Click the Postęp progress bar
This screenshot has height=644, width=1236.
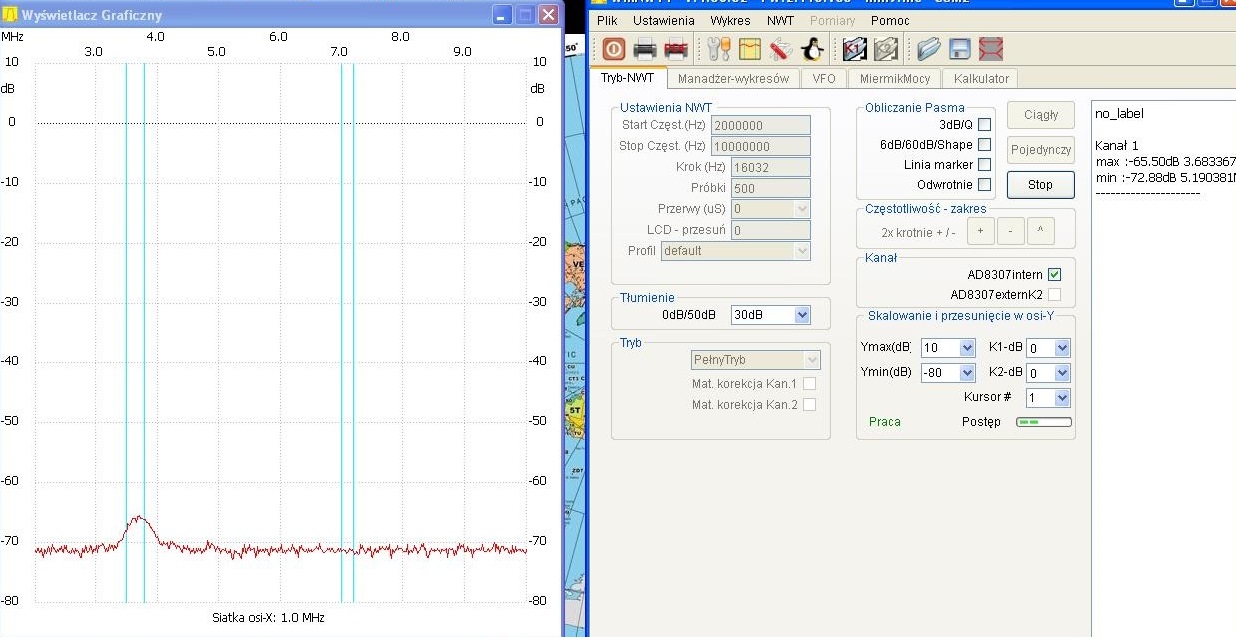pyautogui.click(x=1043, y=422)
